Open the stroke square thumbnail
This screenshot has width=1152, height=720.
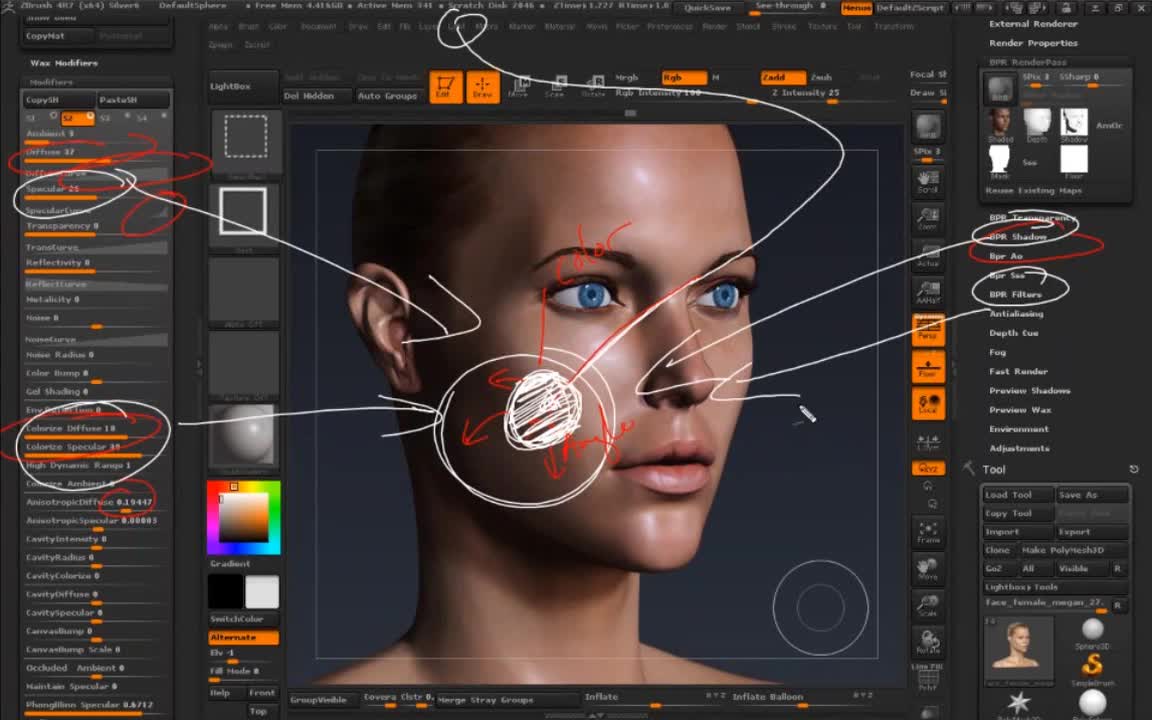243,215
